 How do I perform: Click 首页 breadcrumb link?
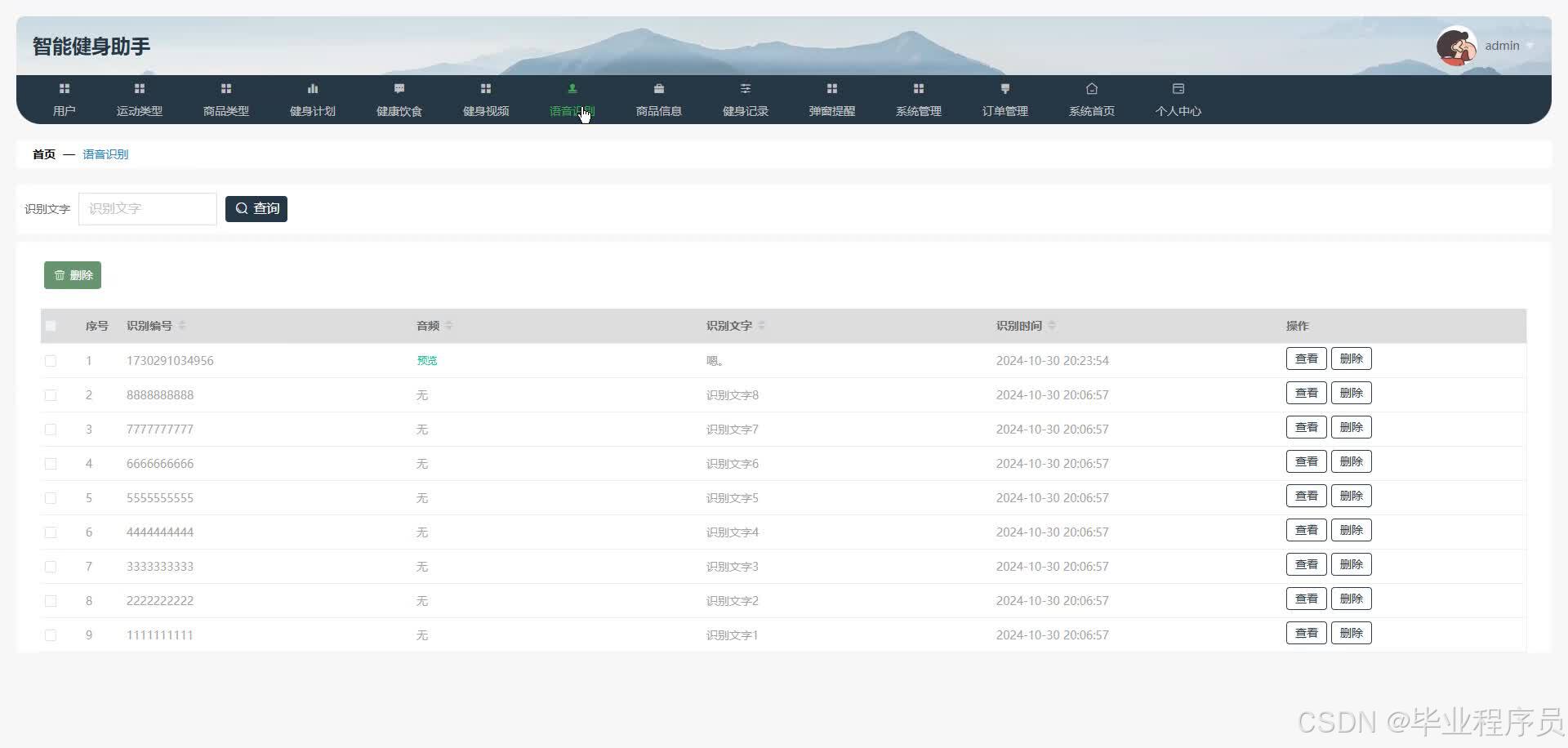coord(44,154)
